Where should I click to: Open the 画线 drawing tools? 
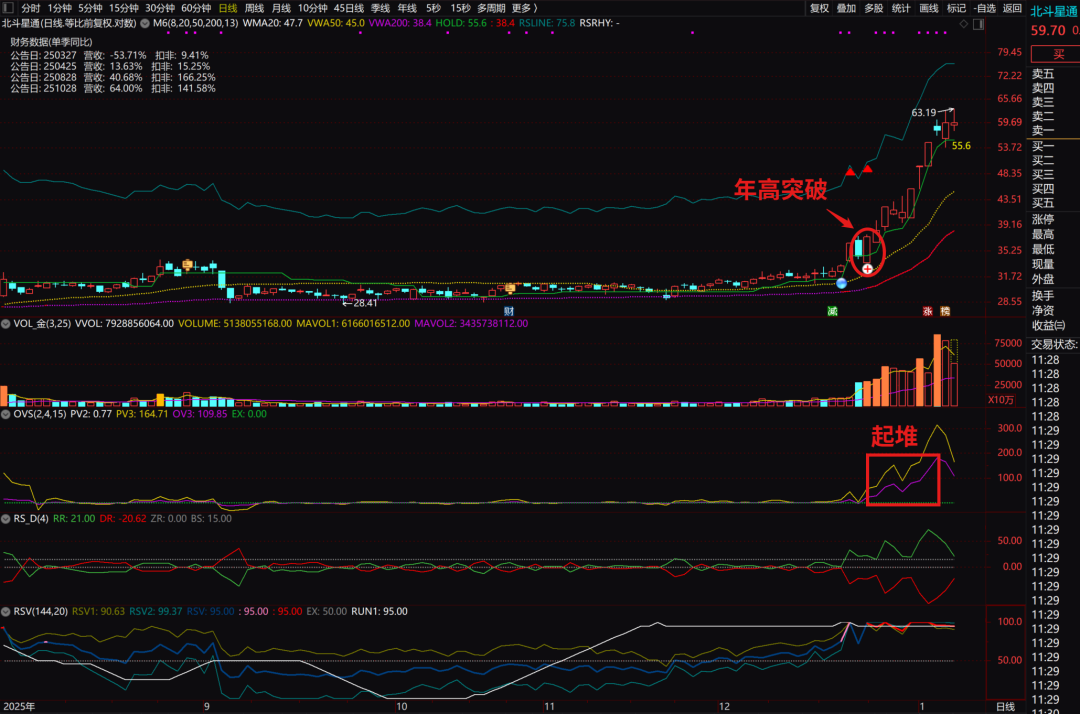928,8
